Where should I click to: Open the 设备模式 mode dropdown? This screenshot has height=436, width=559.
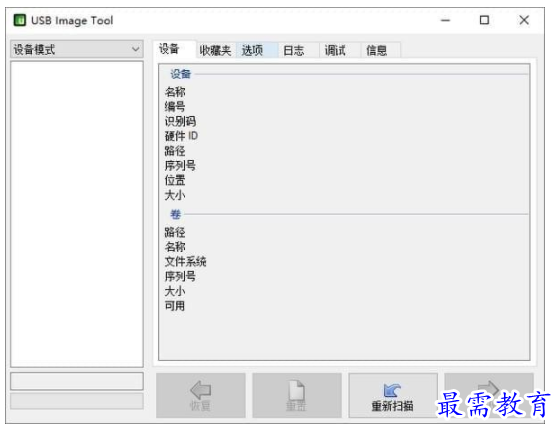77,49
